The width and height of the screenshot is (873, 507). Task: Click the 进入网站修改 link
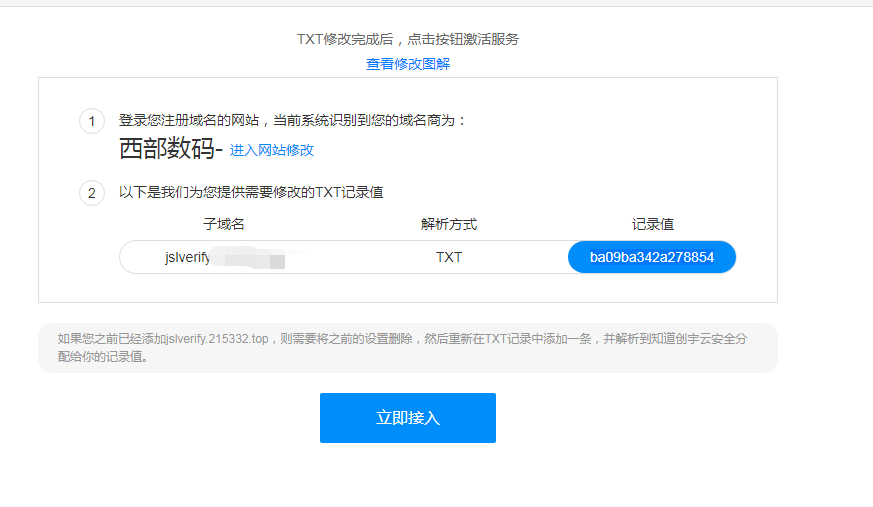[x=272, y=150]
